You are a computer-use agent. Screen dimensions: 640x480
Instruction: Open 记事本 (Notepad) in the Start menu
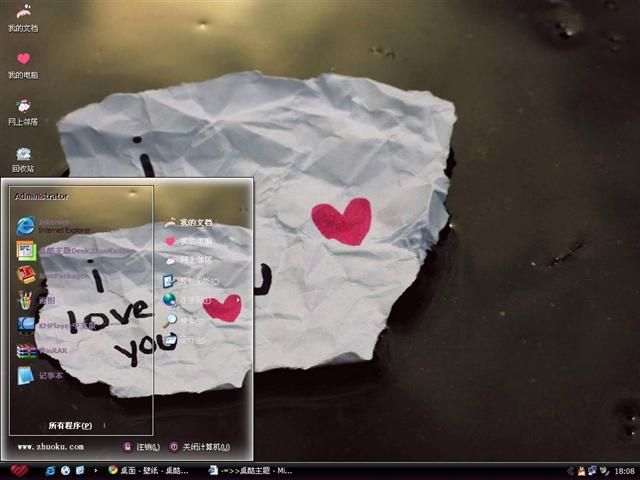tap(50, 375)
